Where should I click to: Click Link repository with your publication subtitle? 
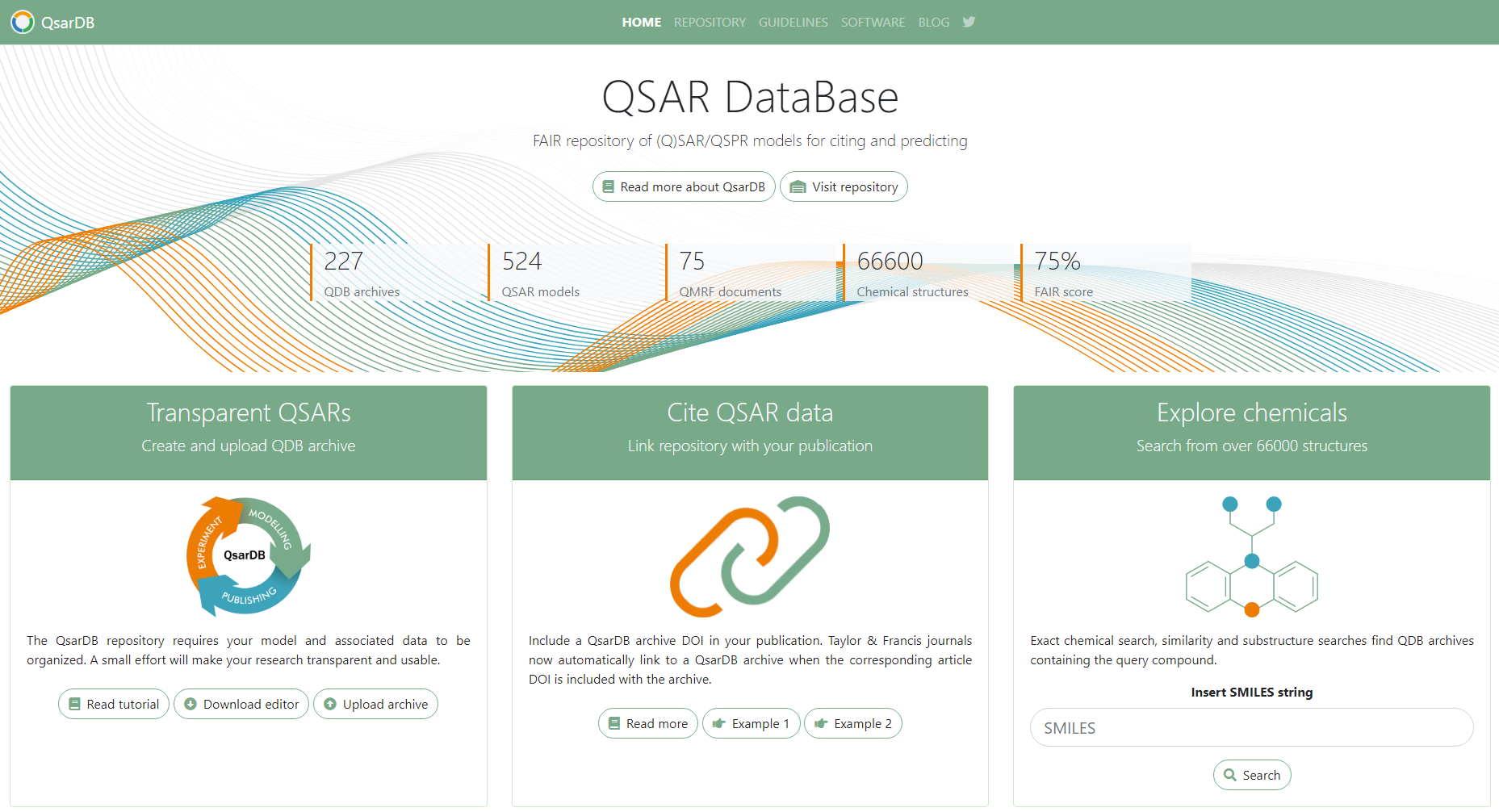click(750, 446)
